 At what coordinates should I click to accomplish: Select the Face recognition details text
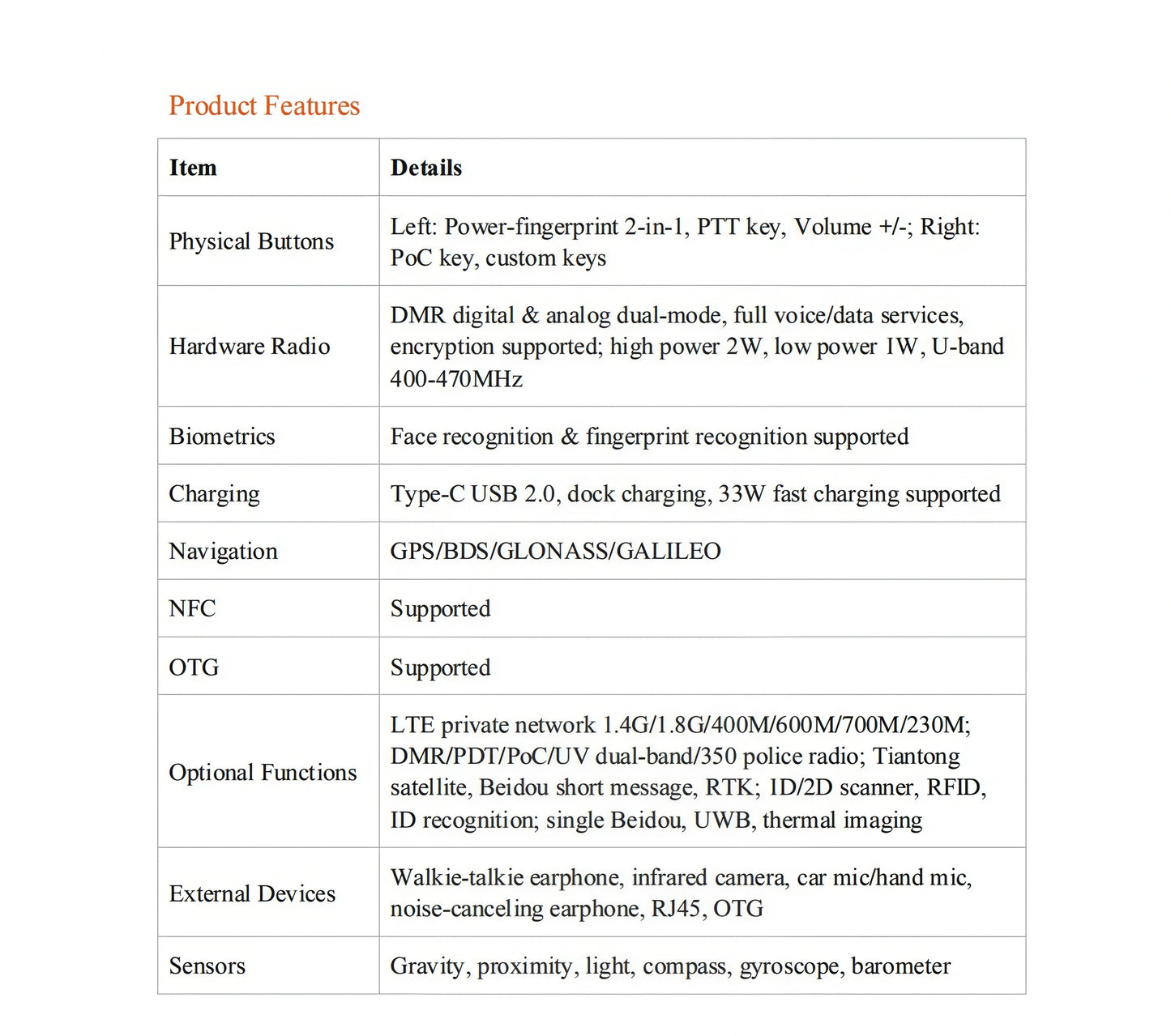649,437
